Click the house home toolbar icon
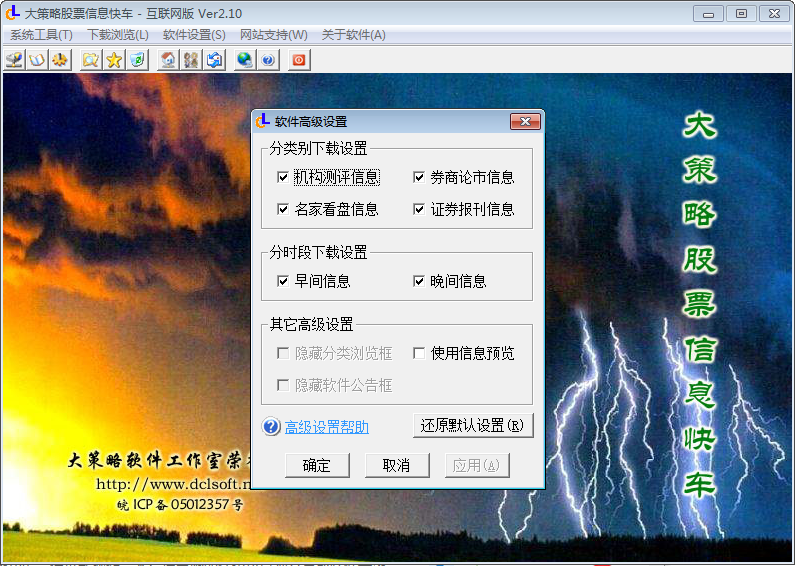 pyautogui.click(x=168, y=60)
